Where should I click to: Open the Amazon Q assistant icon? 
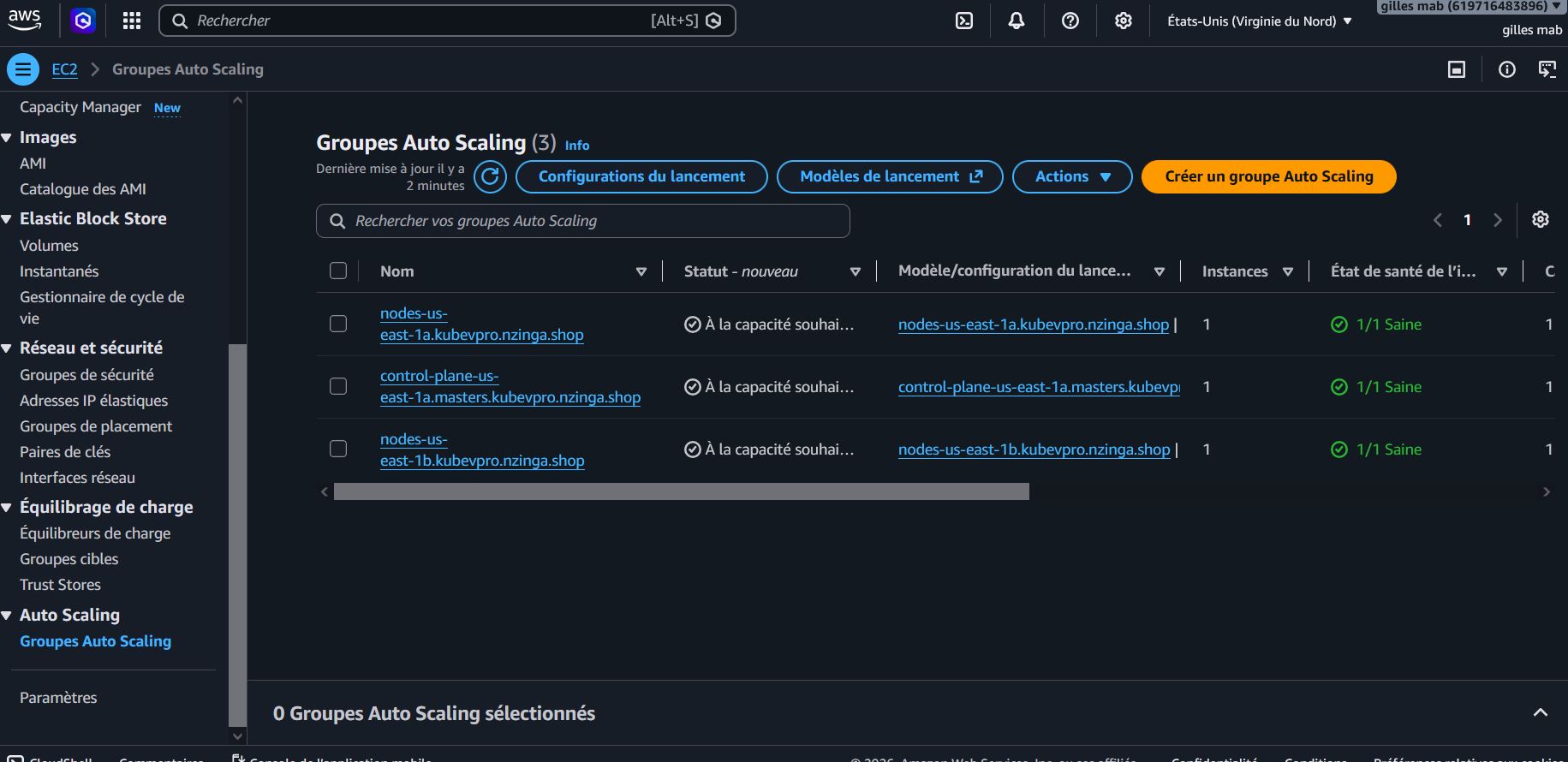(x=83, y=21)
